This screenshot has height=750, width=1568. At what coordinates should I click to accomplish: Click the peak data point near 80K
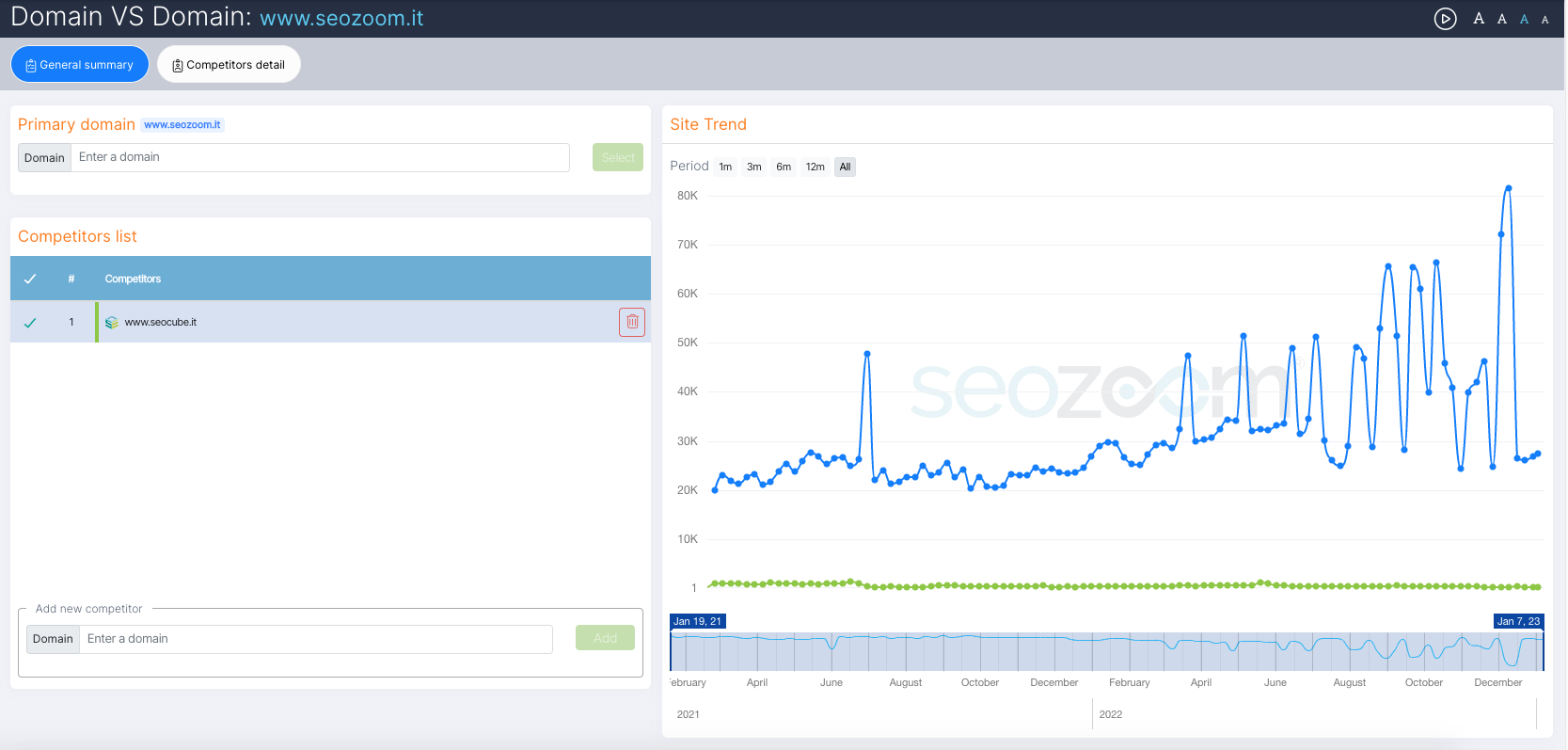[1509, 188]
